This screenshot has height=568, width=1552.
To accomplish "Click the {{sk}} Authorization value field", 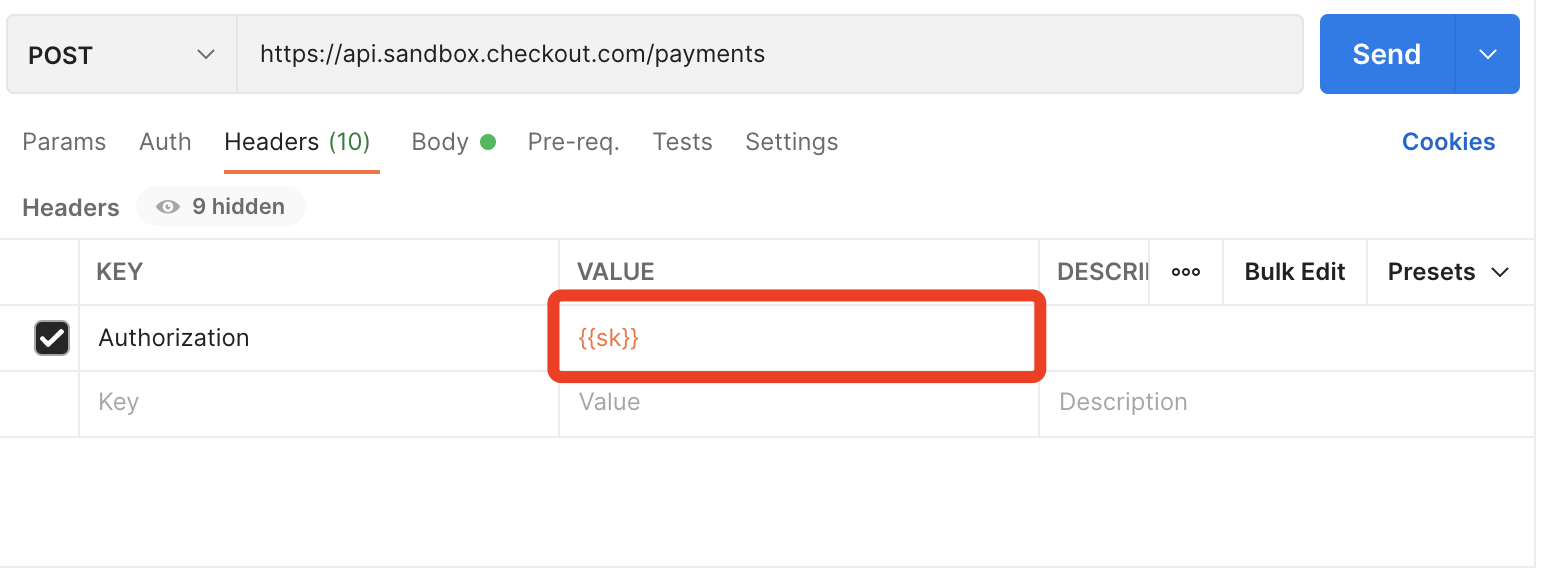I will click(x=798, y=338).
